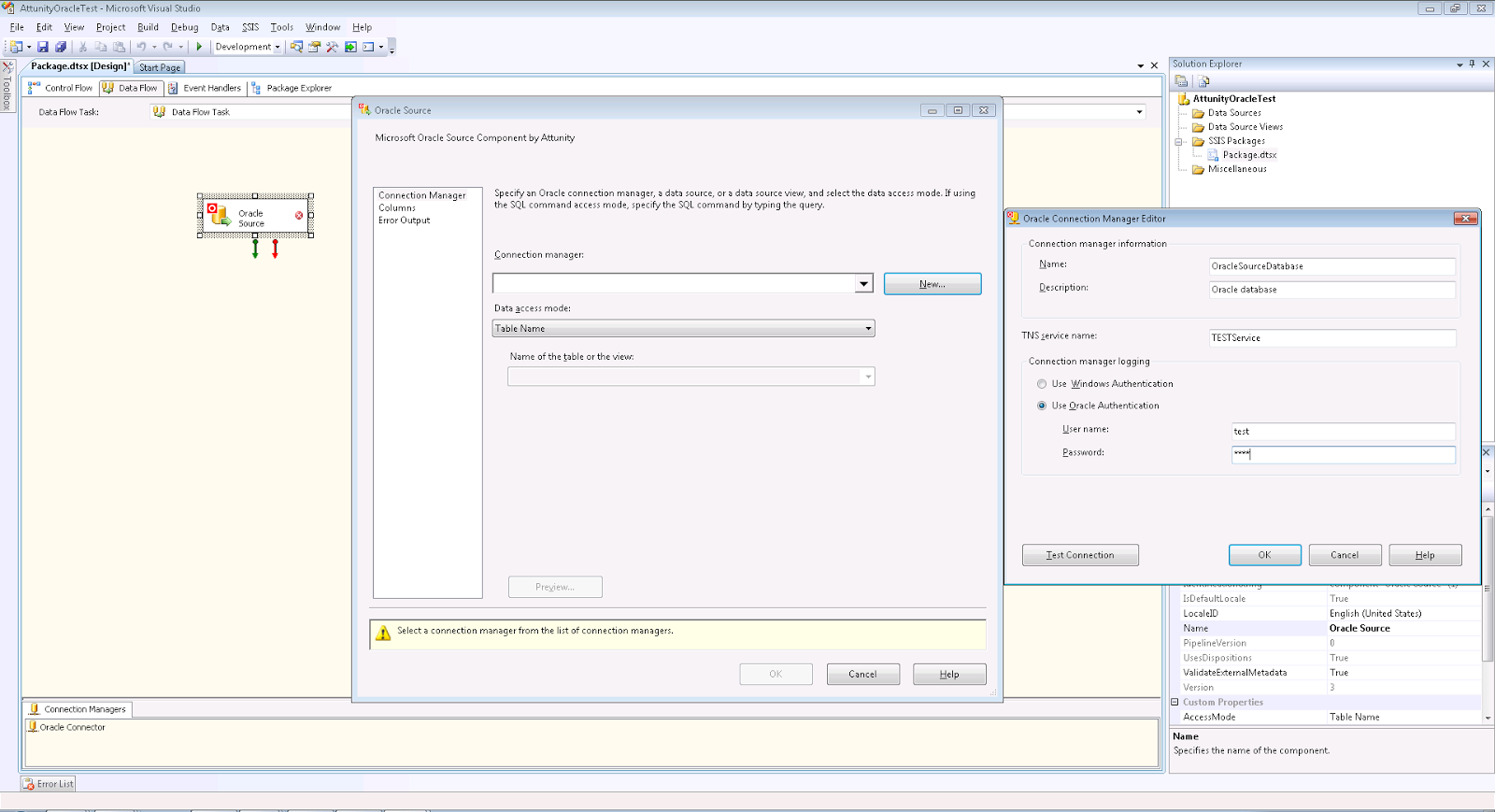Open the Debug menu
Screen dimensions: 1495x812
coord(184,27)
